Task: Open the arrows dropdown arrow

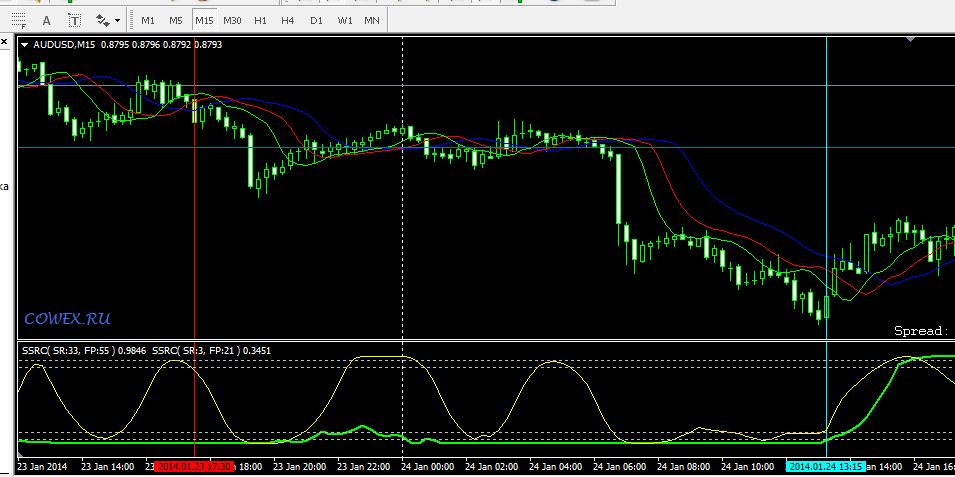Action: 117,21
